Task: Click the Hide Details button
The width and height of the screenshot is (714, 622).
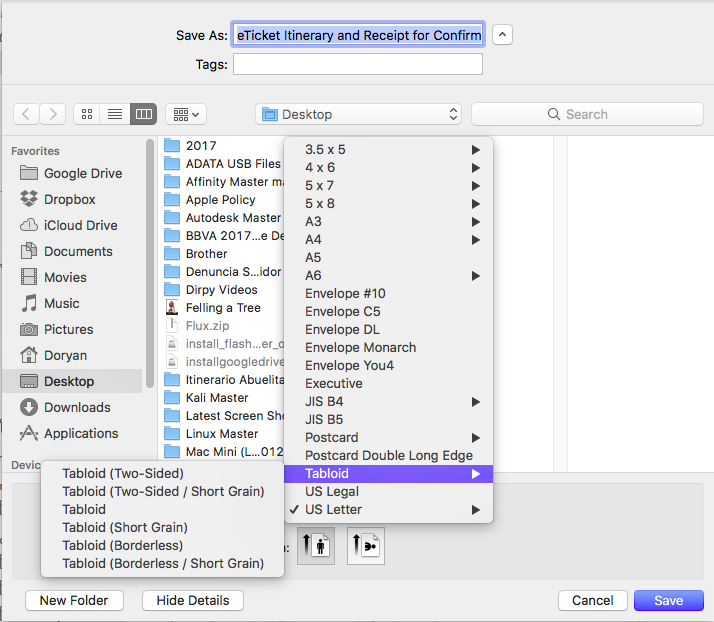Action: (x=193, y=600)
